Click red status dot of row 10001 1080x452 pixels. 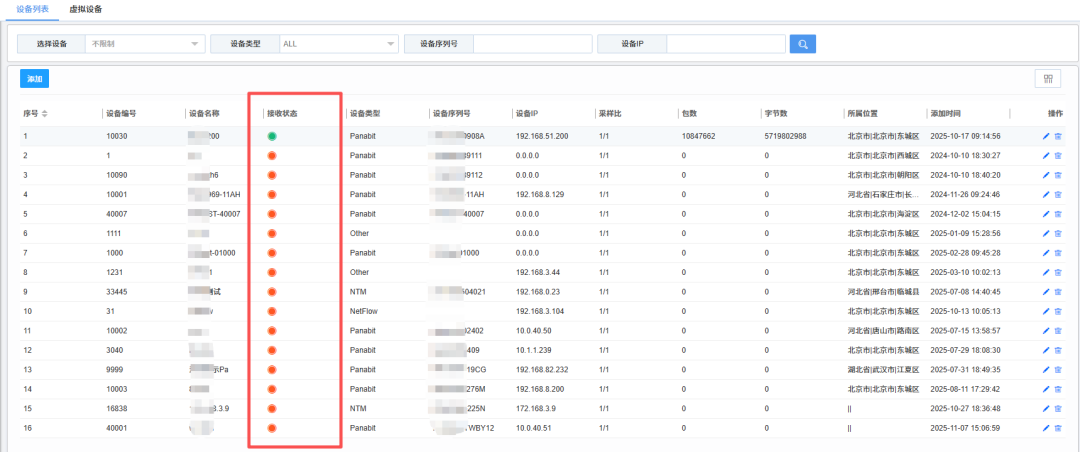coord(272,194)
